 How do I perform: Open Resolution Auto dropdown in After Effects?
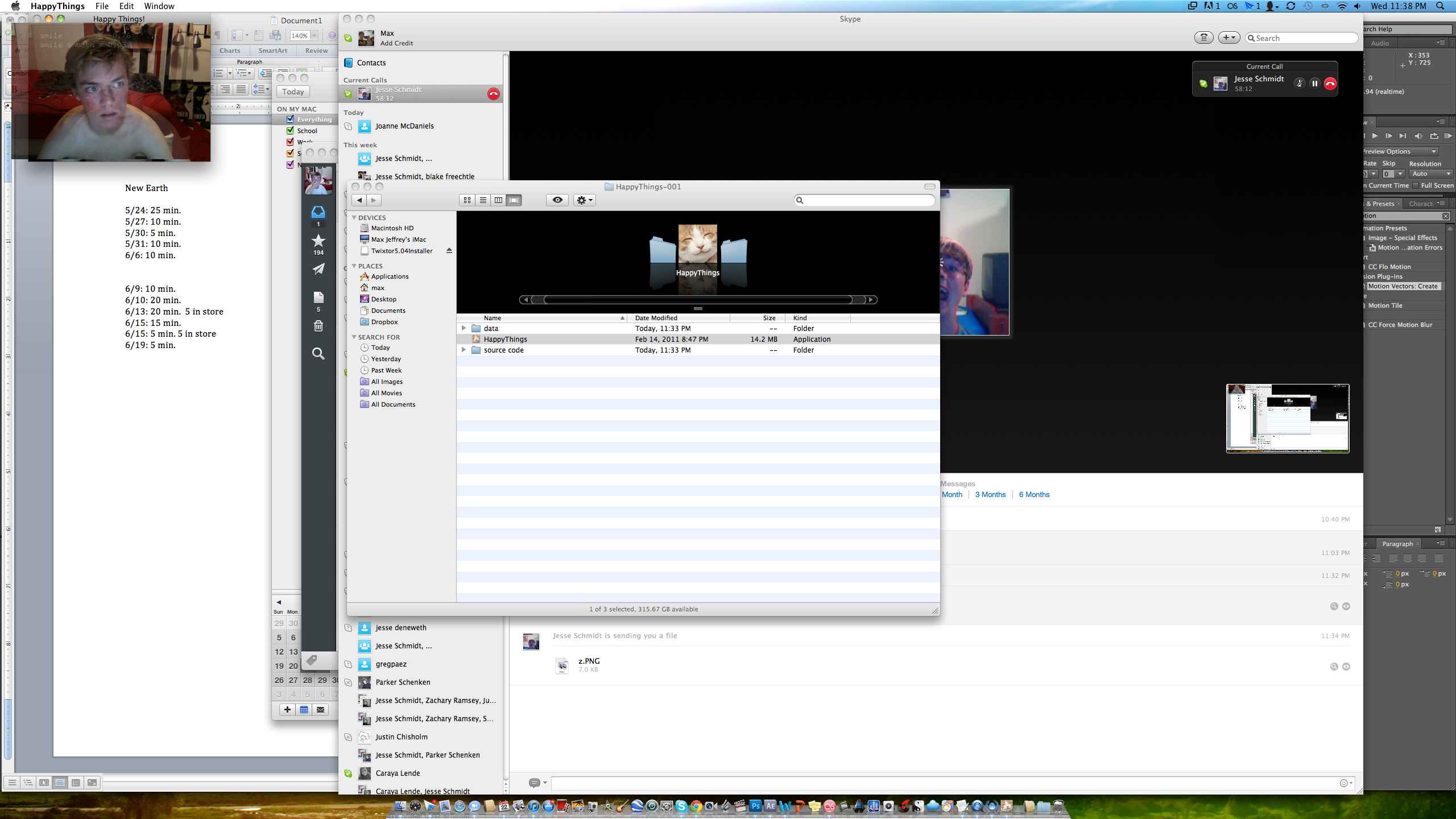(1431, 173)
